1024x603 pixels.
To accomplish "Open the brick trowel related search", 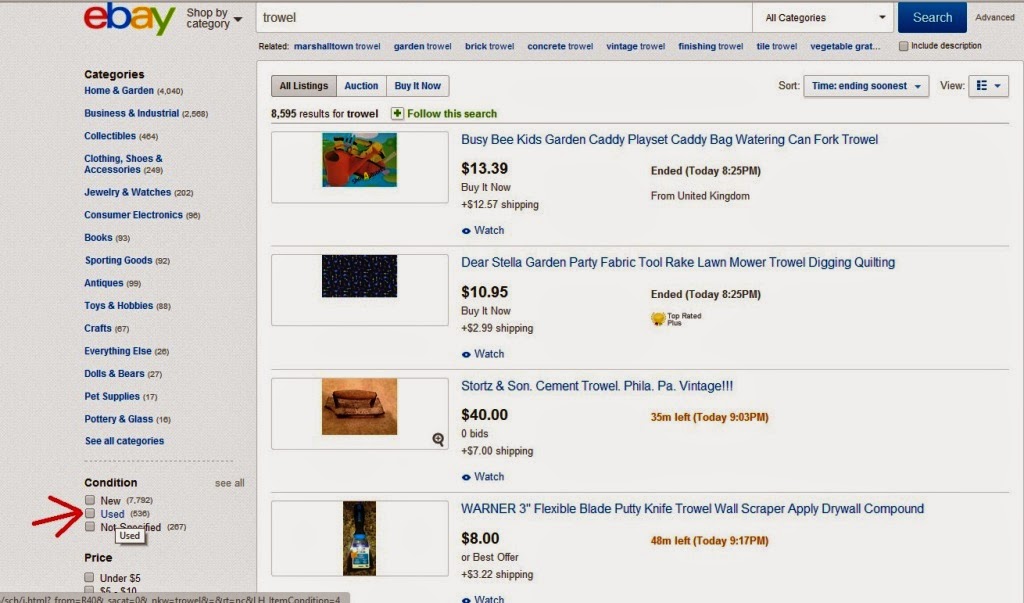I will pyautogui.click(x=489, y=46).
